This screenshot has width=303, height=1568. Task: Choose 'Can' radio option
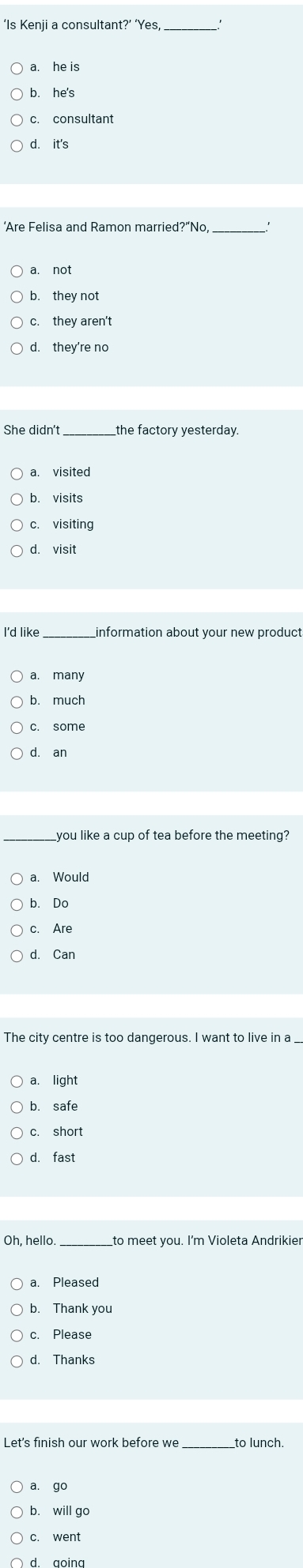click(17, 955)
